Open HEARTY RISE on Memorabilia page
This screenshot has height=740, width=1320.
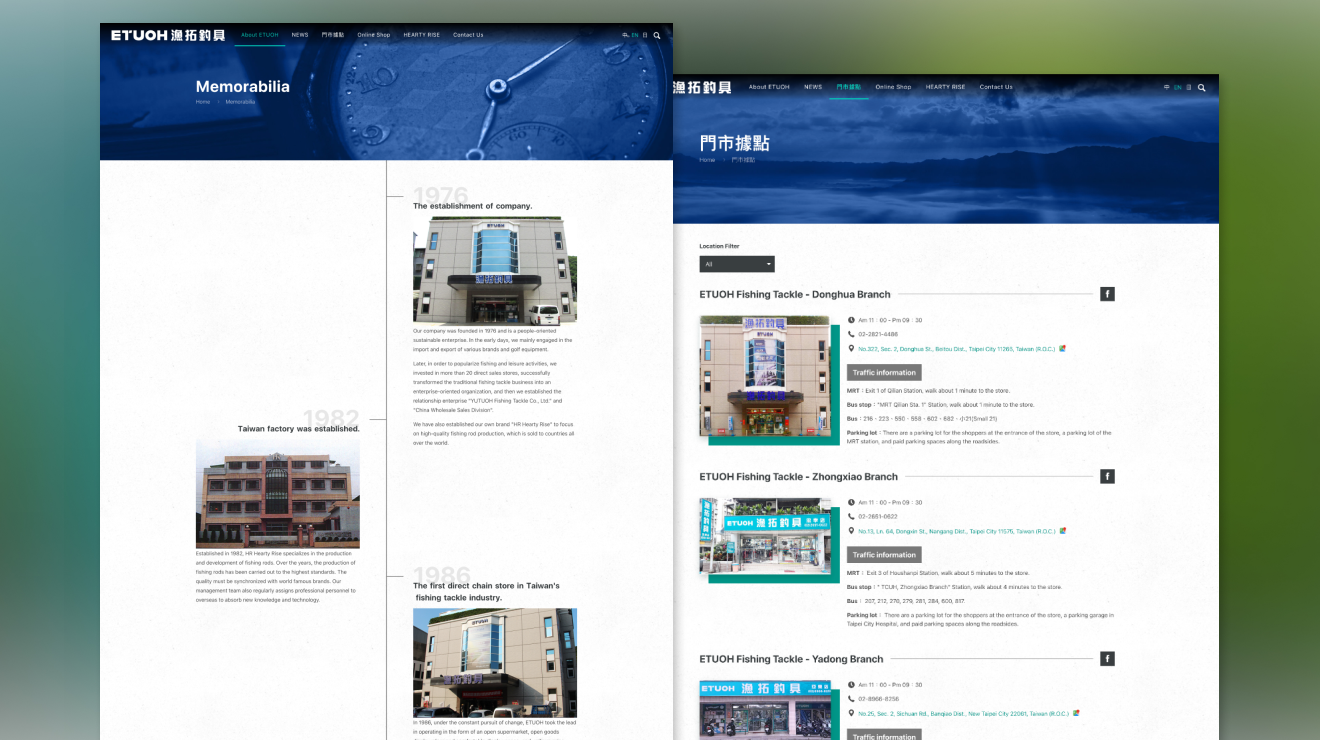[422, 35]
